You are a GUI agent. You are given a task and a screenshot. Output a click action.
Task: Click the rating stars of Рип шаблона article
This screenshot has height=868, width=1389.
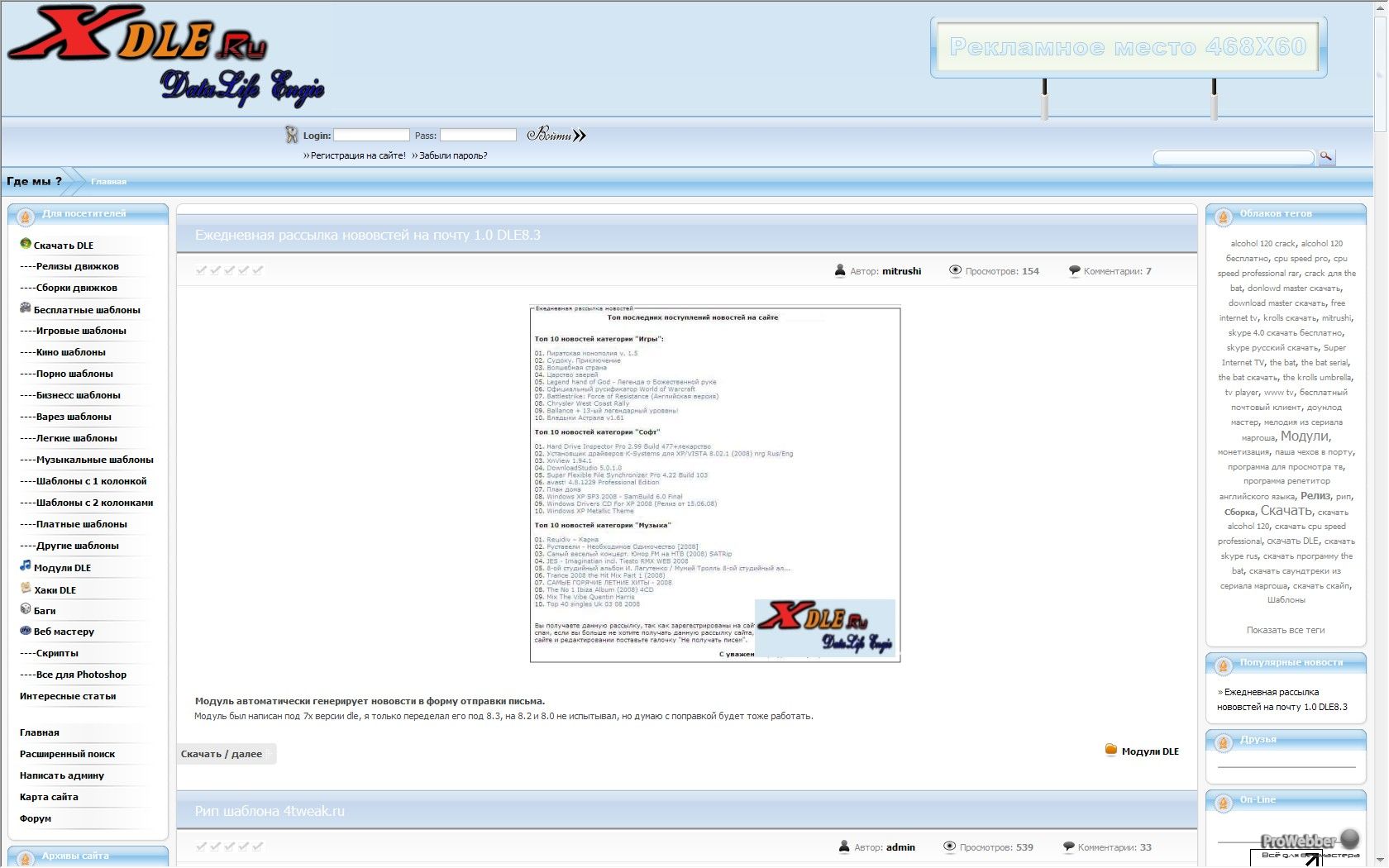(230, 846)
